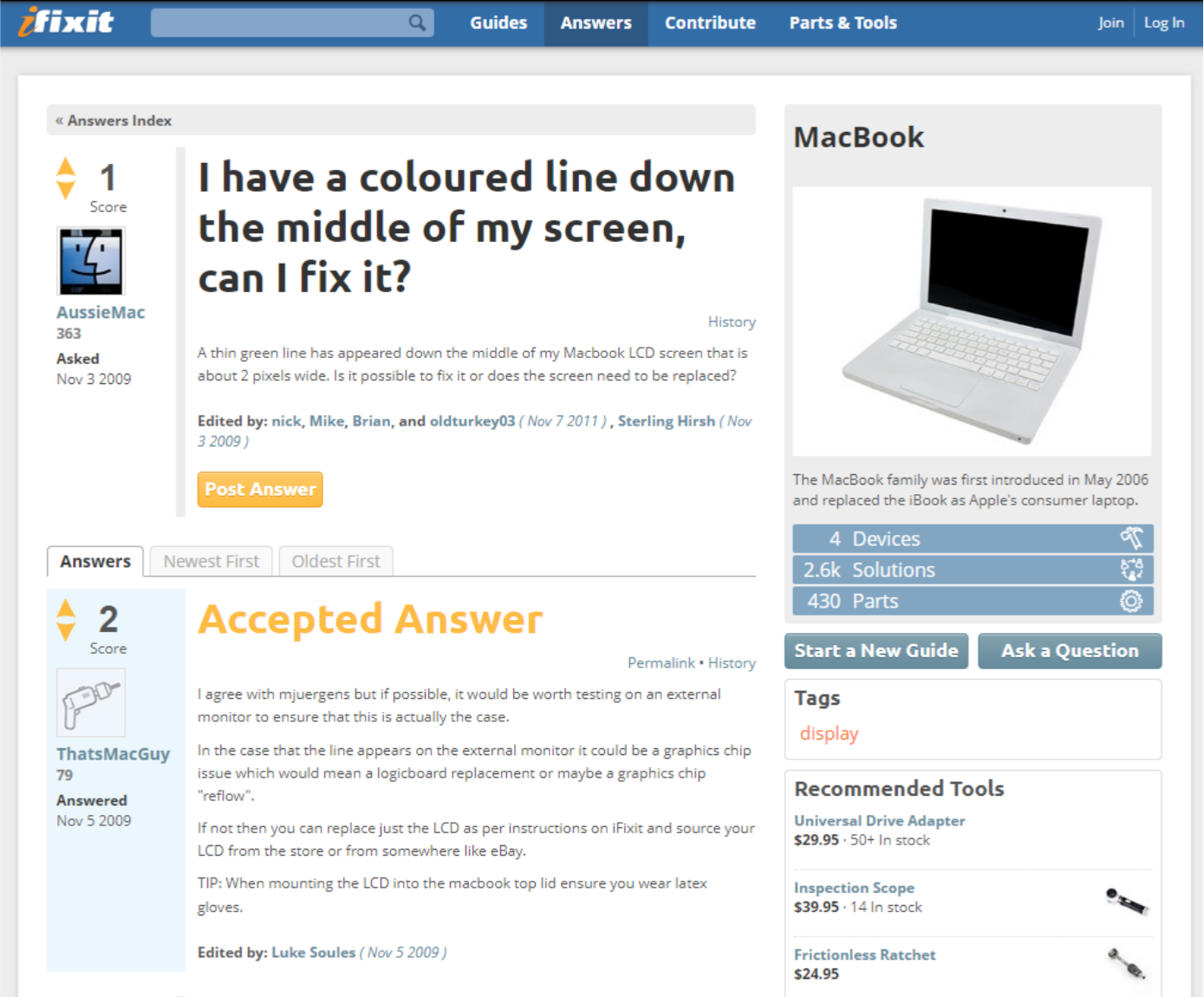Open editor Brian's profile

371,420
